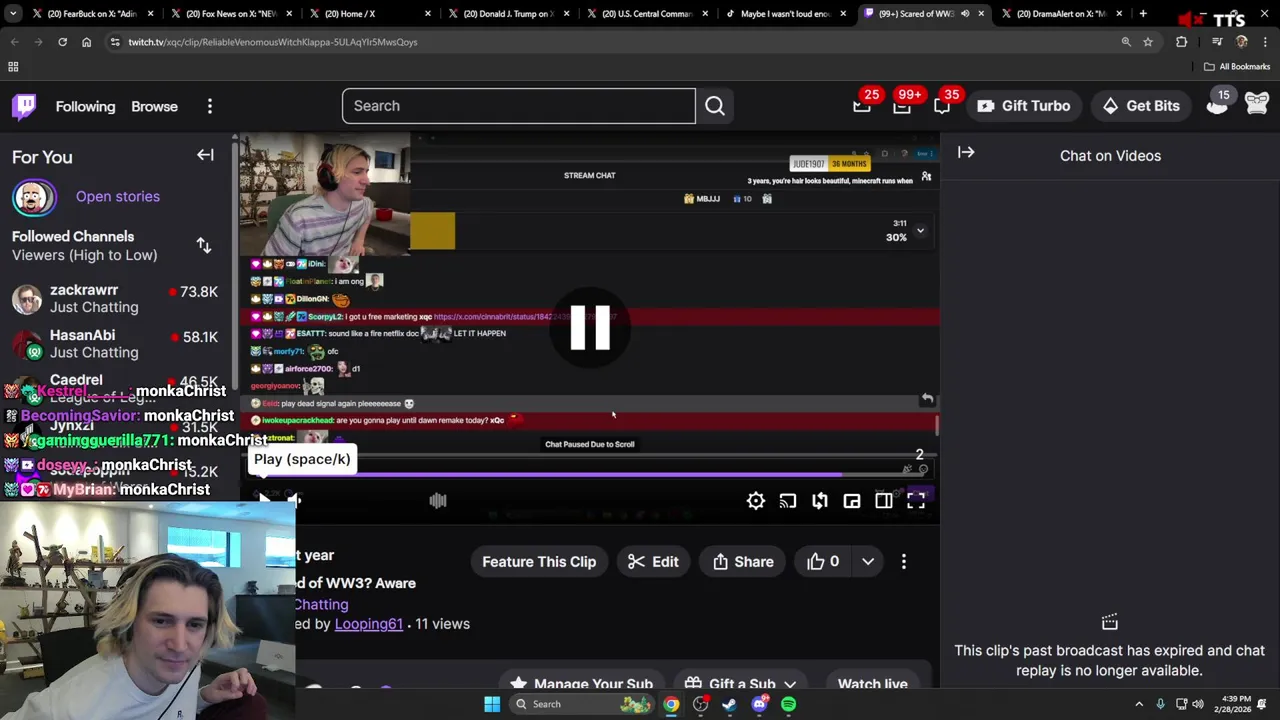
Task: Switch to Donald J. Trump tab
Action: (x=510, y=14)
